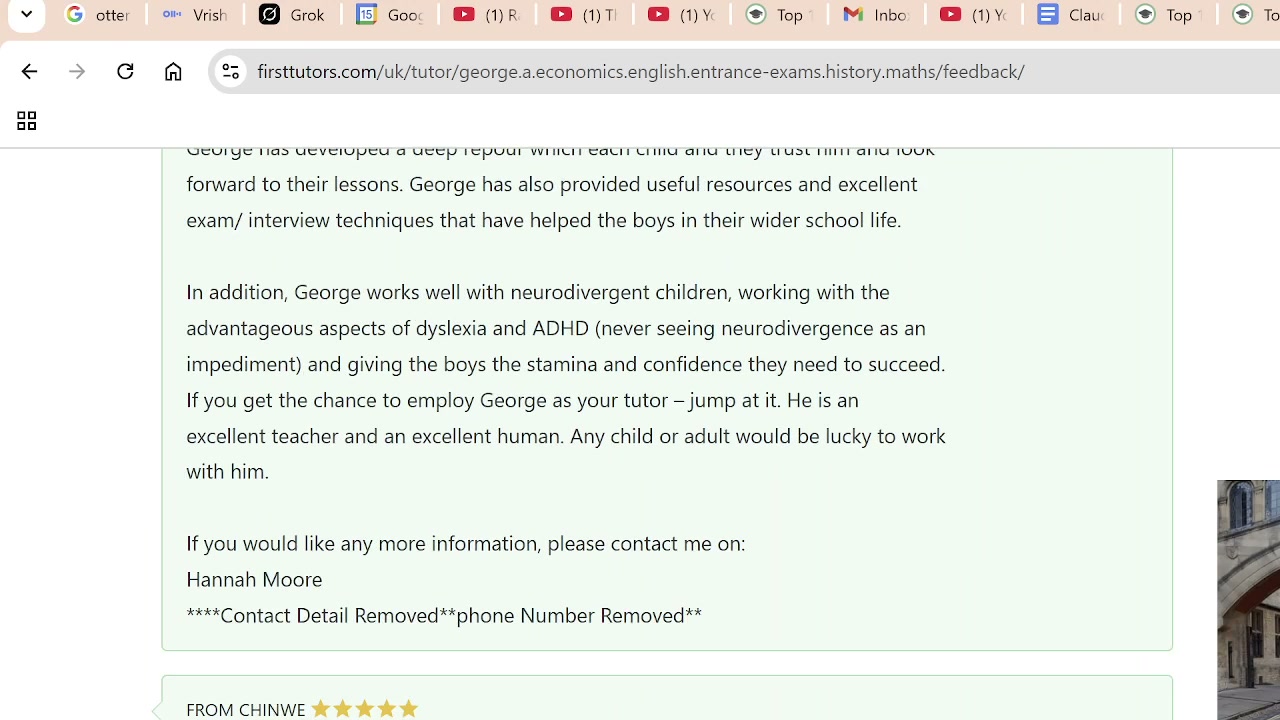View site information icon in address bar
1280x720 pixels.
click(x=230, y=72)
